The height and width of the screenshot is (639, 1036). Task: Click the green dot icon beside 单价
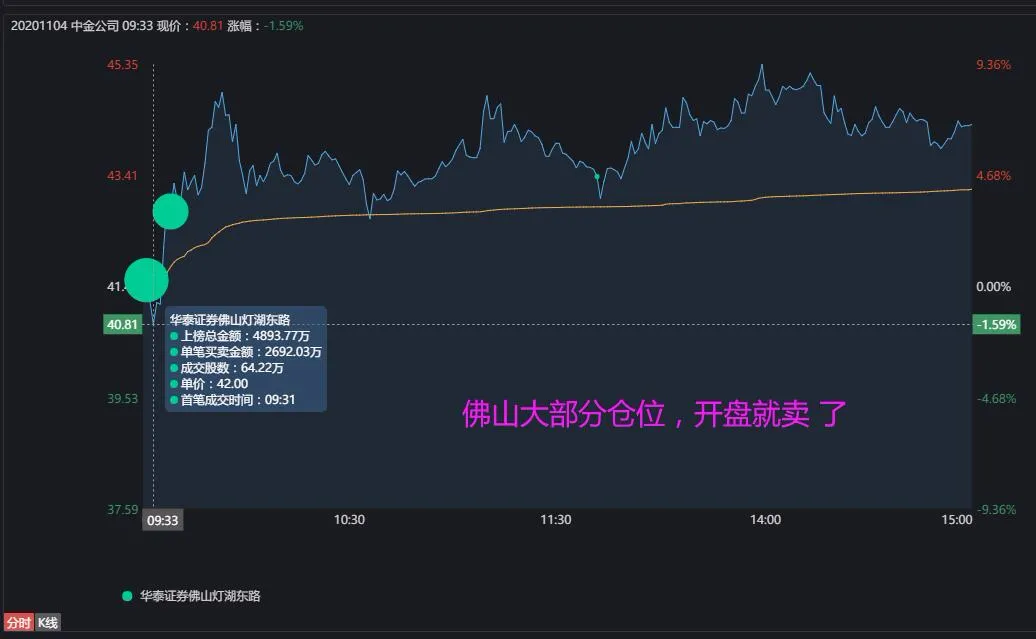[x=173, y=383]
